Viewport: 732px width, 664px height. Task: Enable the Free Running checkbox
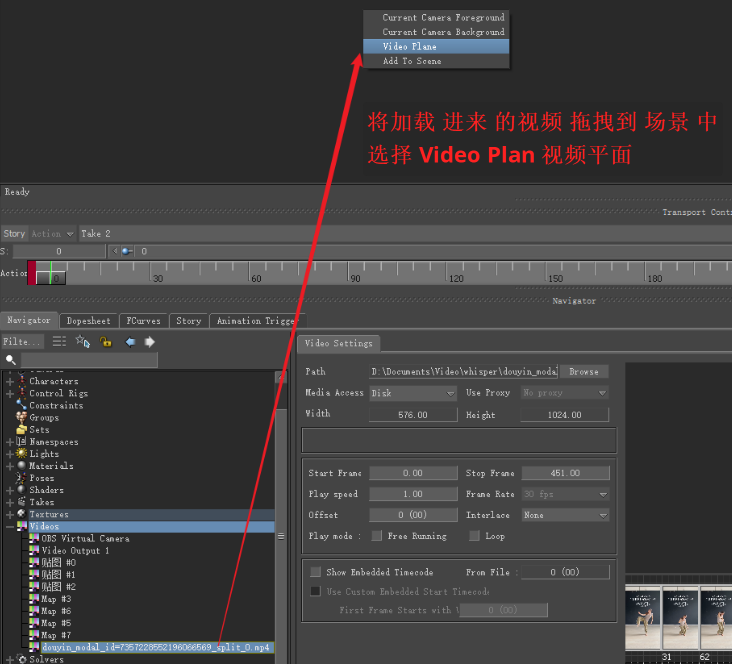pyautogui.click(x=377, y=536)
